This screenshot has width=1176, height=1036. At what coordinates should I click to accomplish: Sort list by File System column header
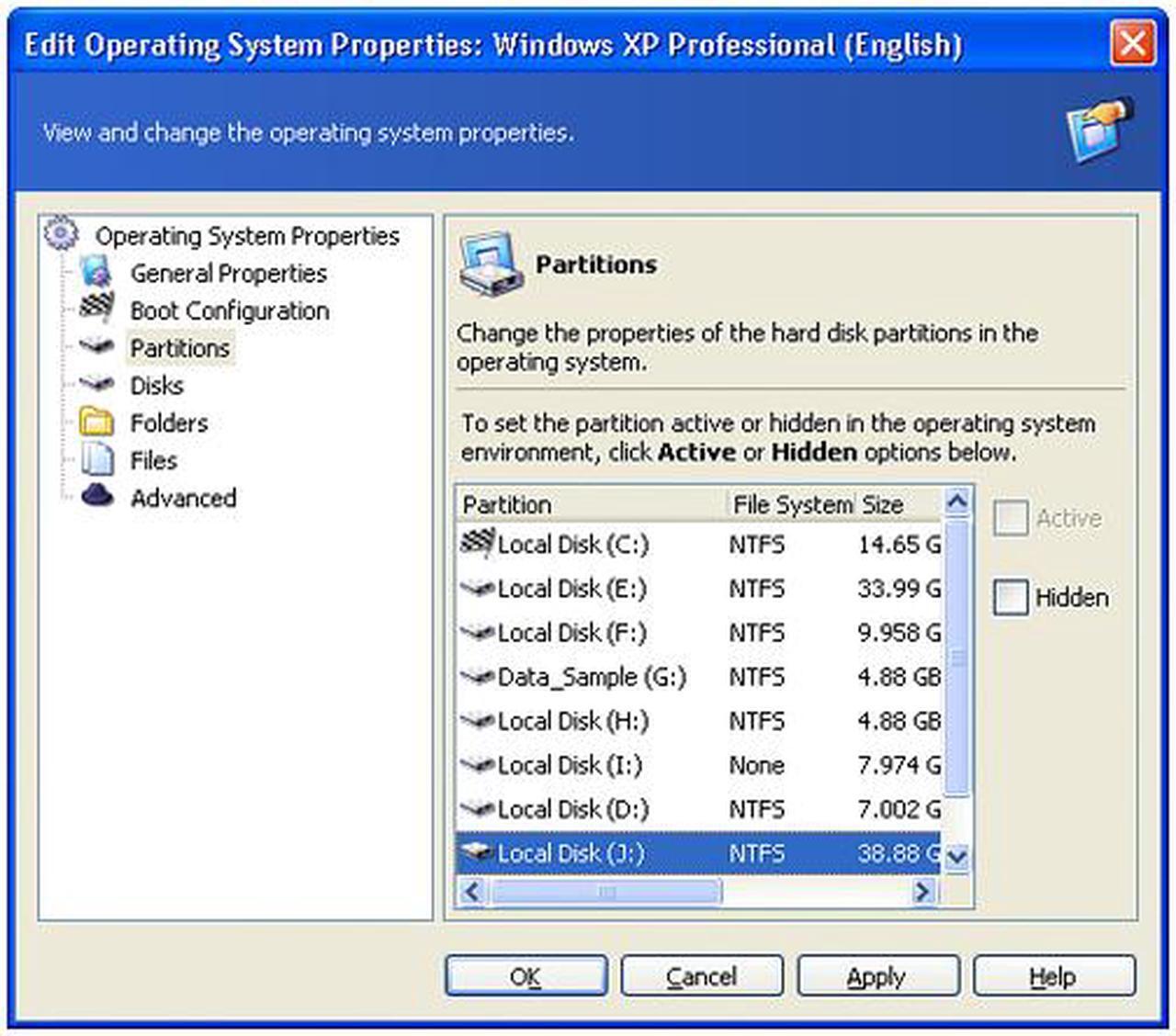click(x=790, y=504)
